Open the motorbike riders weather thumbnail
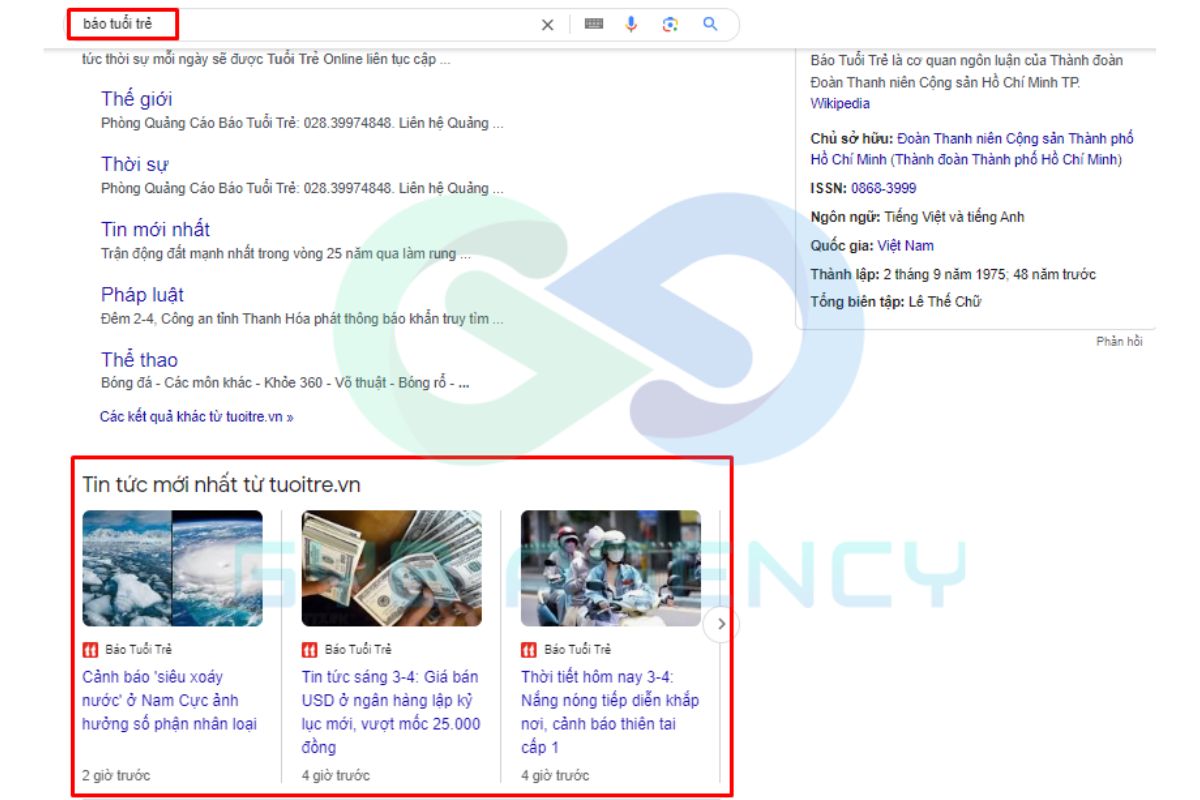1200x800 pixels. 611,568
